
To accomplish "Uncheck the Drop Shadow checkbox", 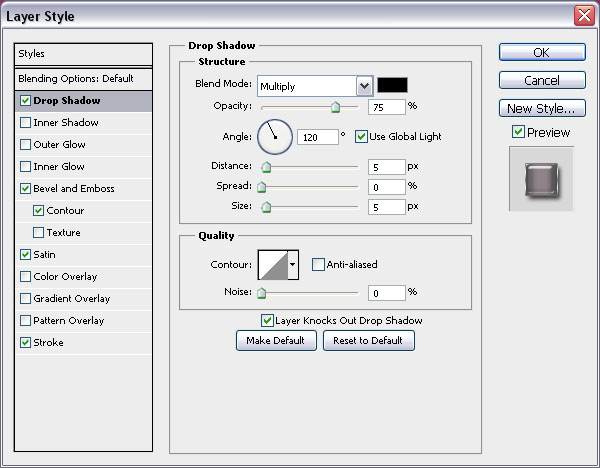I will (25, 101).
